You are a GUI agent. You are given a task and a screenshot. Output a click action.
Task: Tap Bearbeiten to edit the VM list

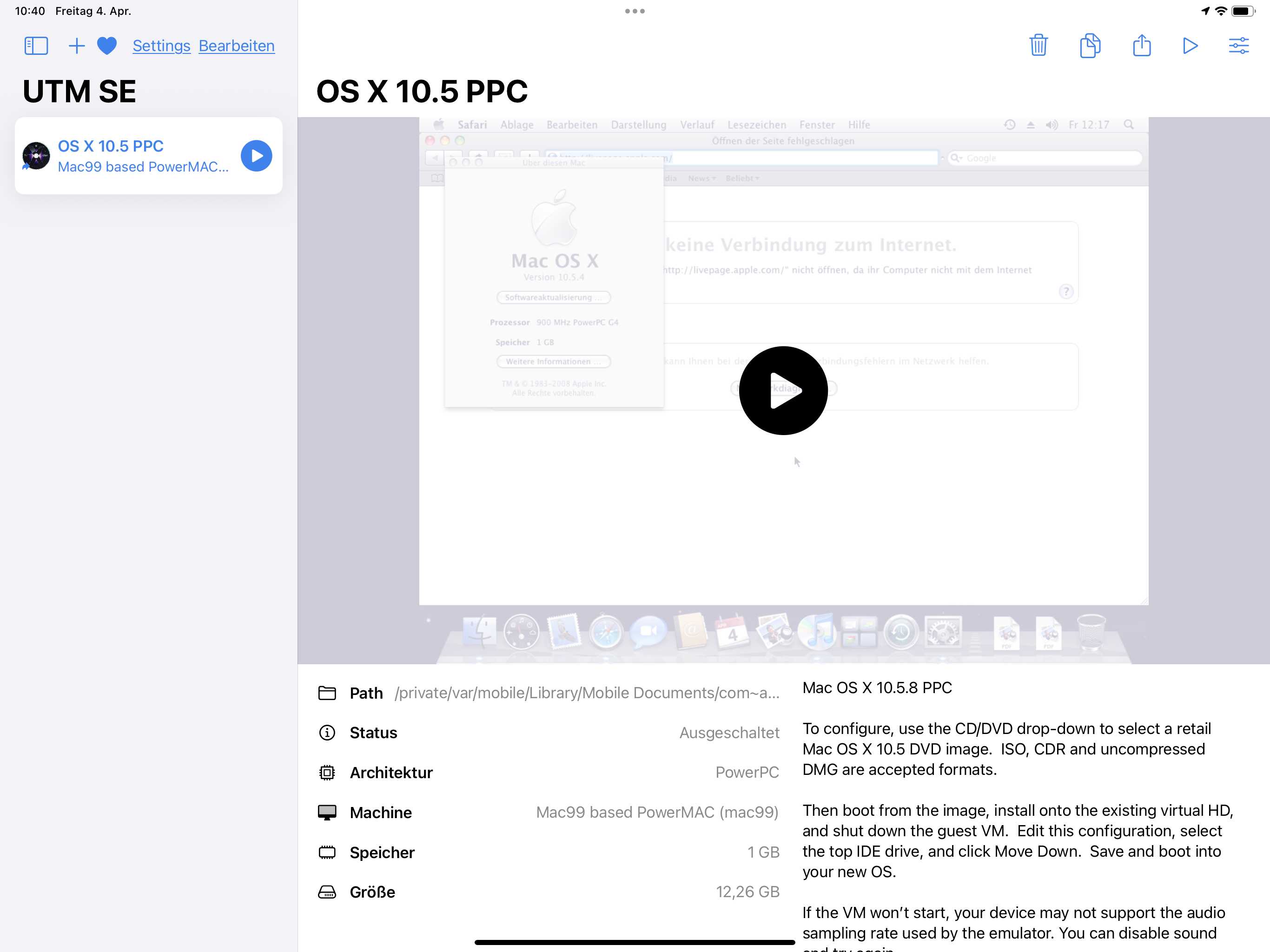coord(237,46)
